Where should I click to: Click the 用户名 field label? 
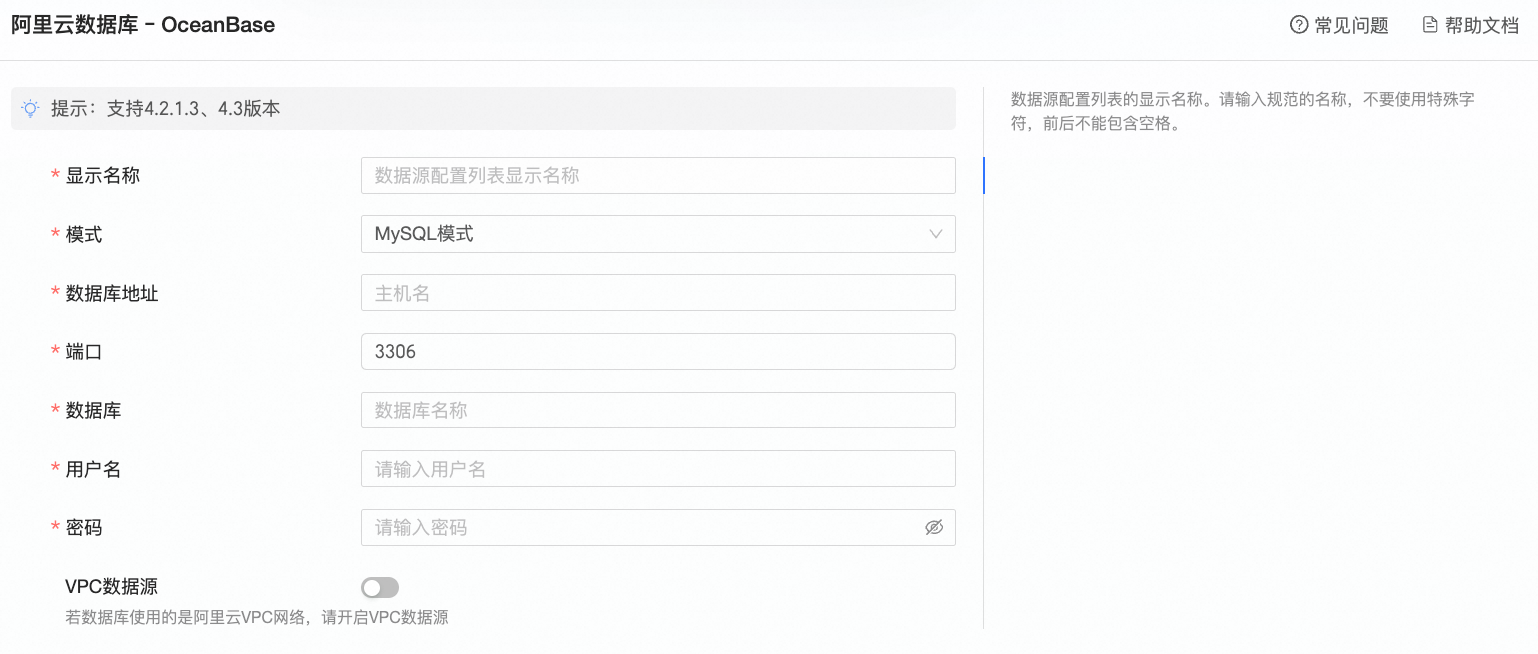click(x=93, y=469)
